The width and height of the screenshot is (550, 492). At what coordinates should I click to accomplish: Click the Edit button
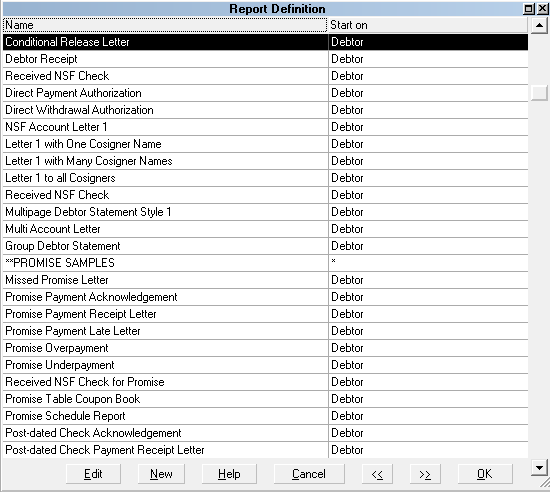click(93, 474)
